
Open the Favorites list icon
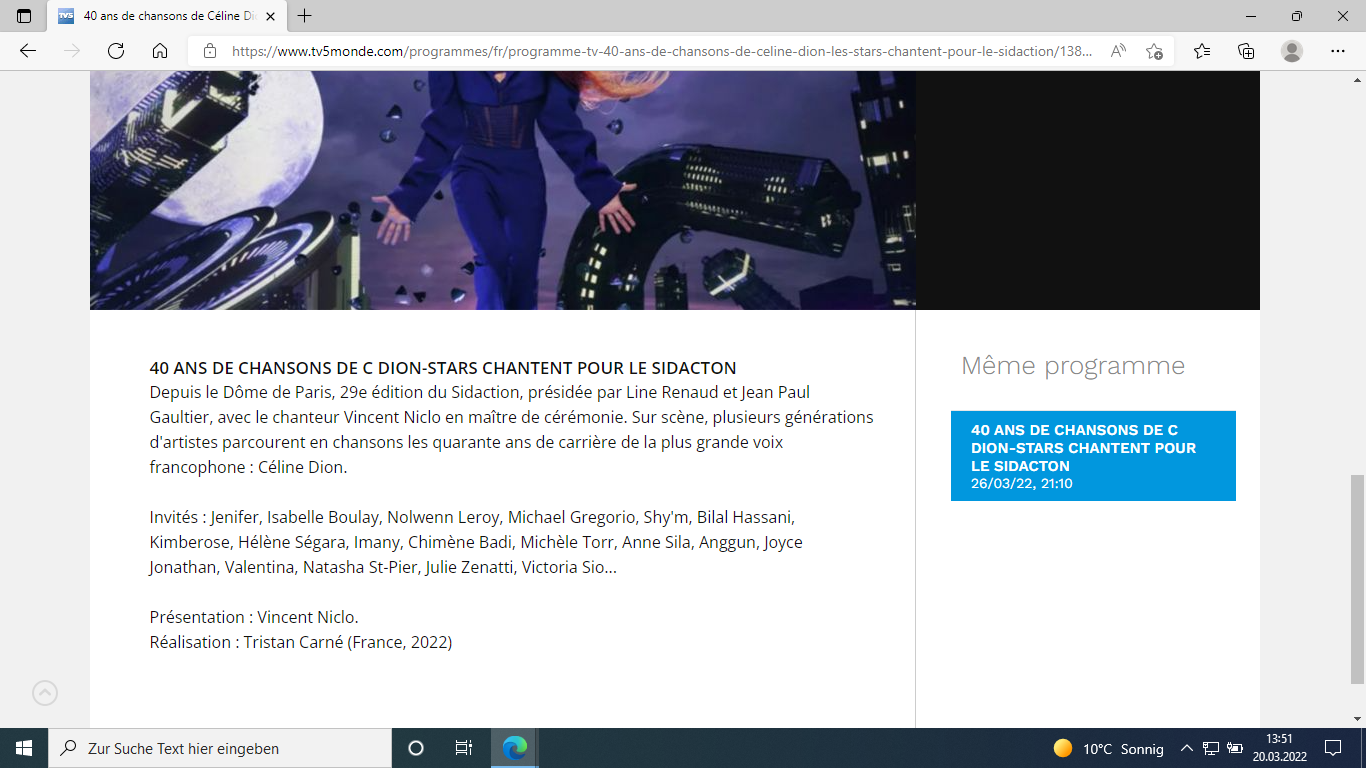1202,51
